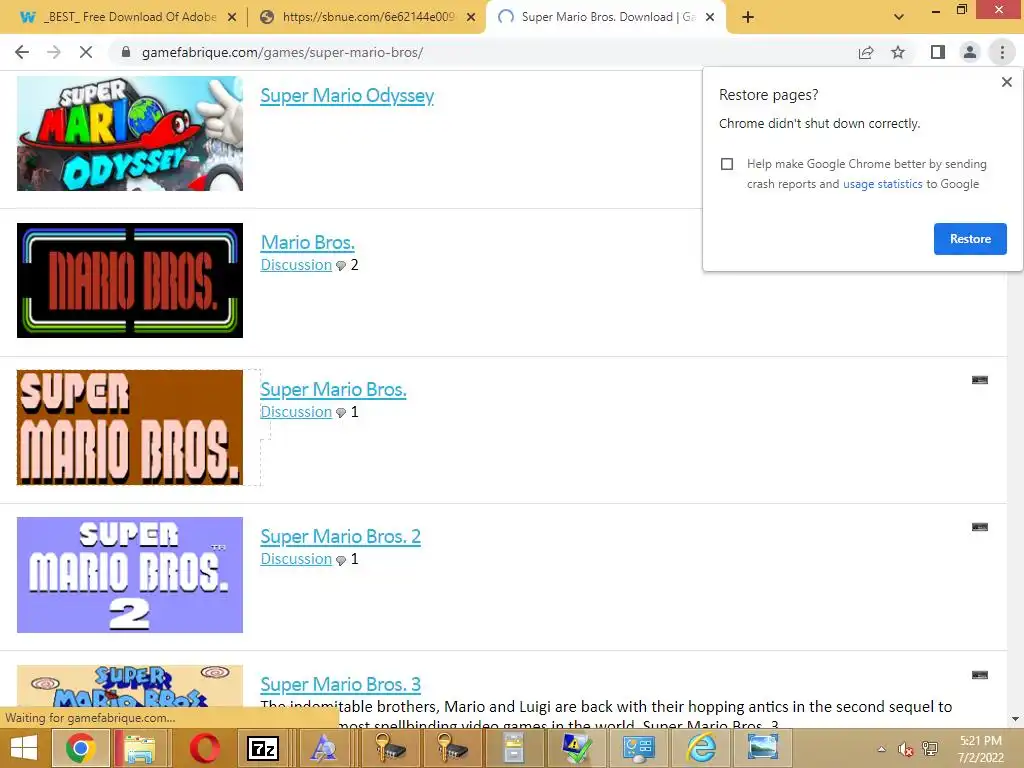Viewport: 1024px width, 768px height.
Task: Open the picture viewer taskbar icon
Action: pyautogui.click(x=762, y=748)
